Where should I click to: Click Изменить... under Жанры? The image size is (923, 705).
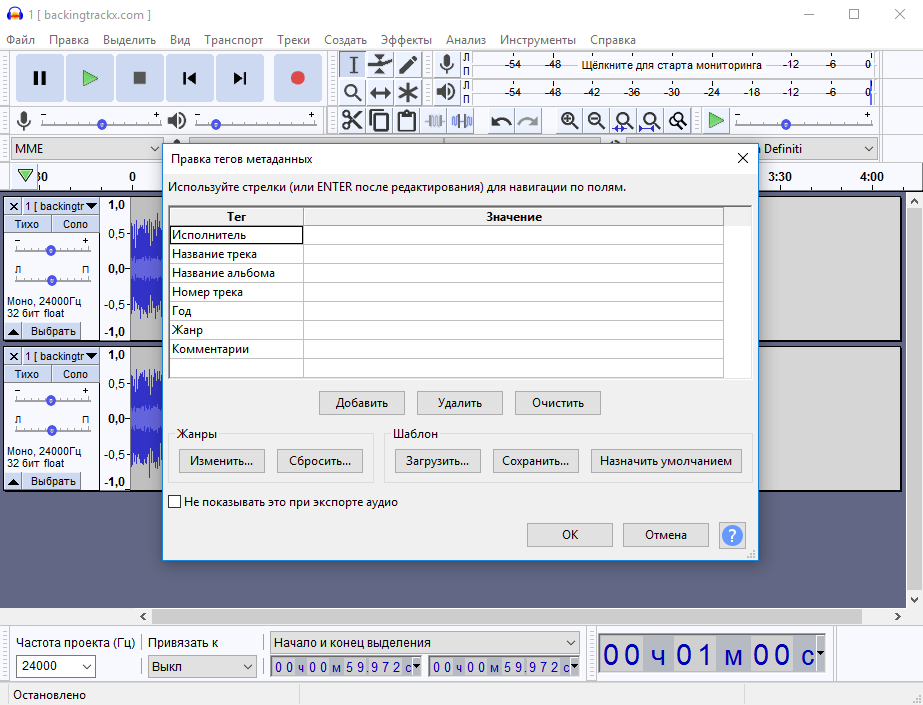pyautogui.click(x=221, y=461)
